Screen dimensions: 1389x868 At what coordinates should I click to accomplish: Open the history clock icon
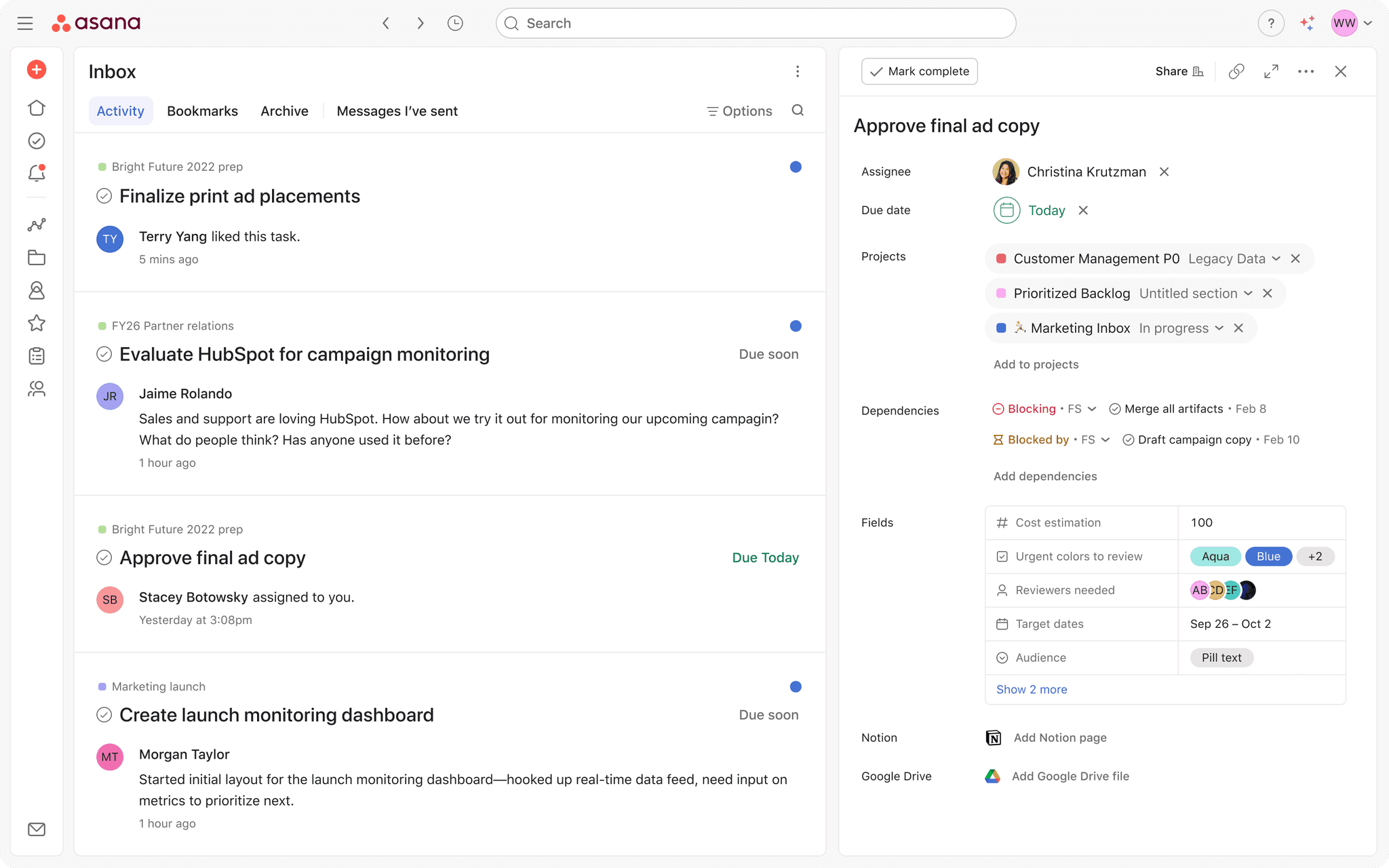click(x=455, y=23)
